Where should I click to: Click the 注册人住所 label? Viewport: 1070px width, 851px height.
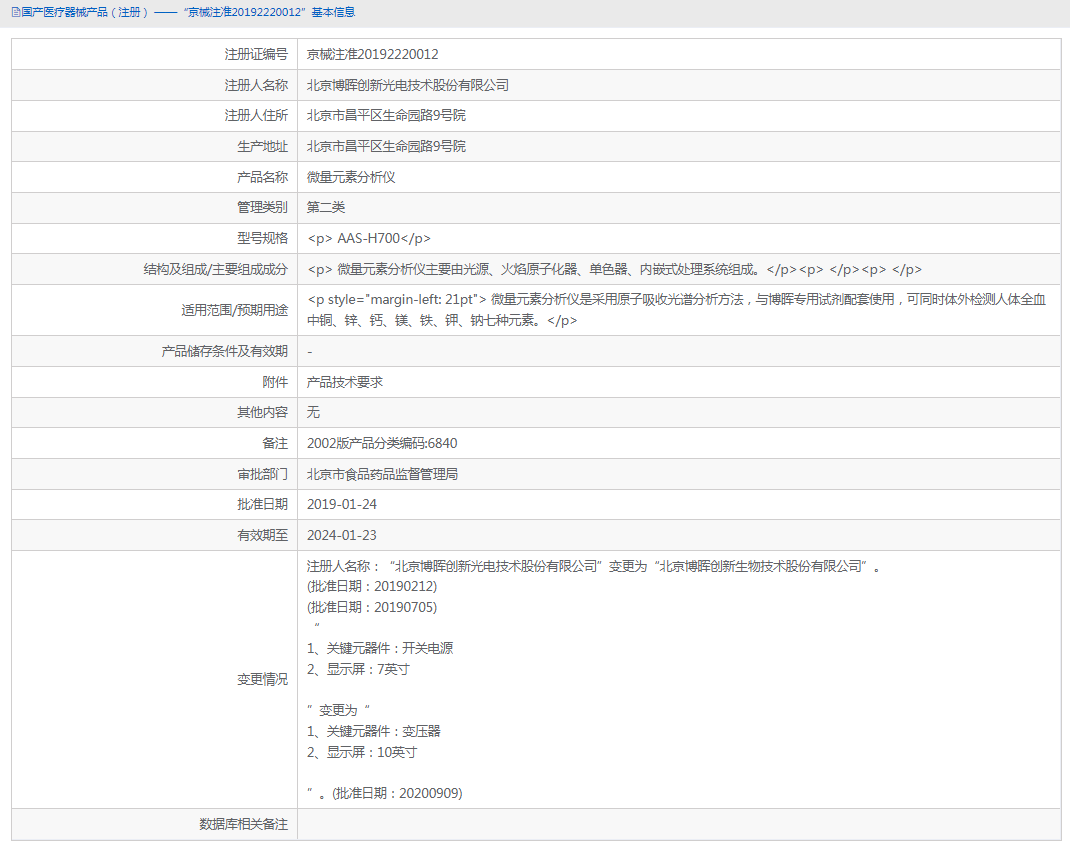click(x=256, y=115)
